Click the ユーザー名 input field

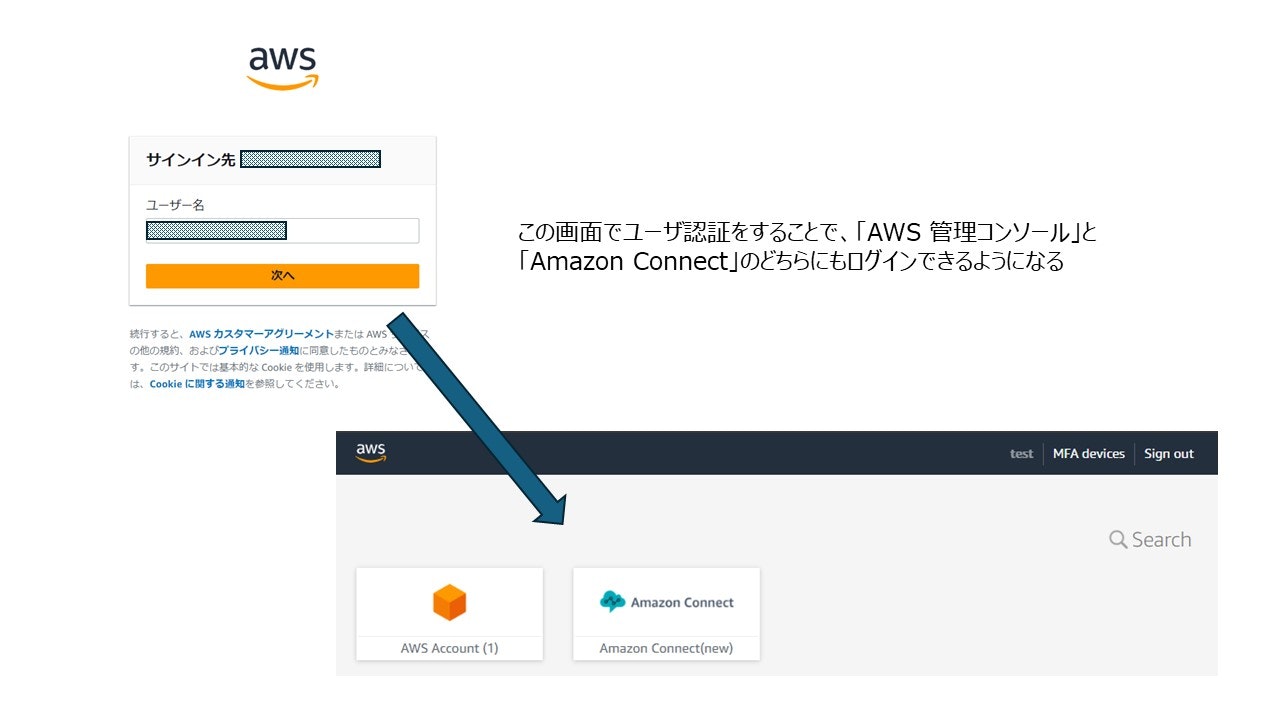282,230
